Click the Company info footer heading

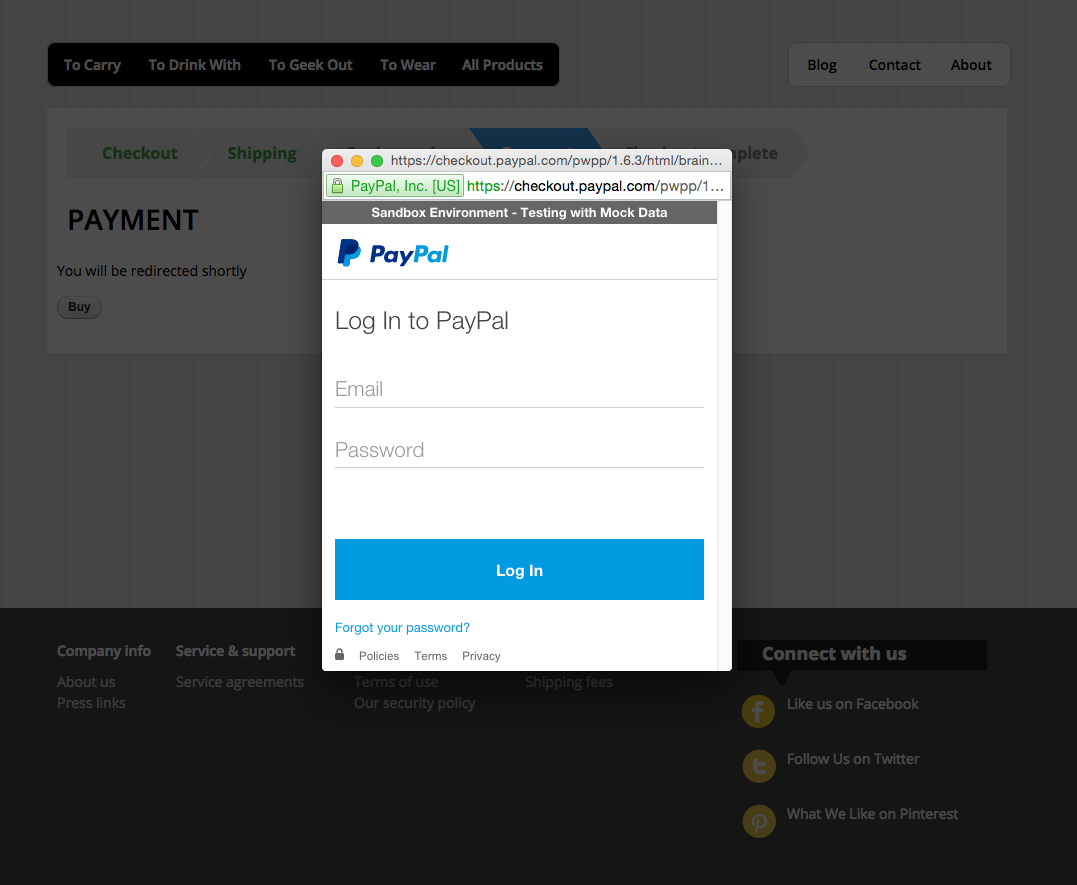[104, 651]
